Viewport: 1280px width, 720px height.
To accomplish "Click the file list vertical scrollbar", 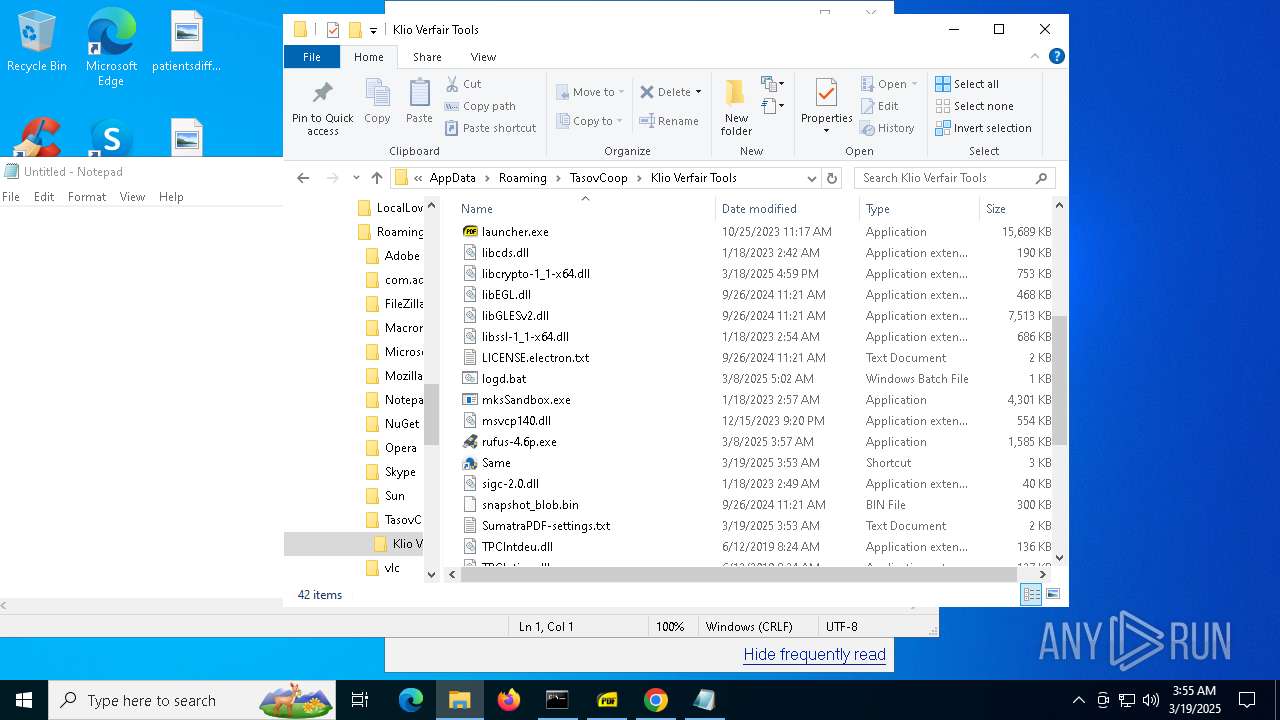I will tap(1059, 380).
